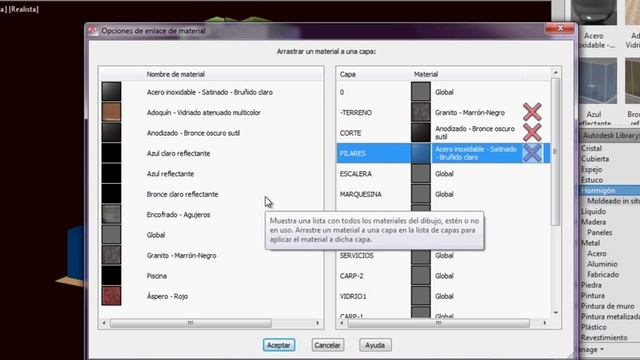The height and width of the screenshot is (360, 640).
Task: Click the X icon on PILARES row
Action: pyautogui.click(x=532, y=153)
